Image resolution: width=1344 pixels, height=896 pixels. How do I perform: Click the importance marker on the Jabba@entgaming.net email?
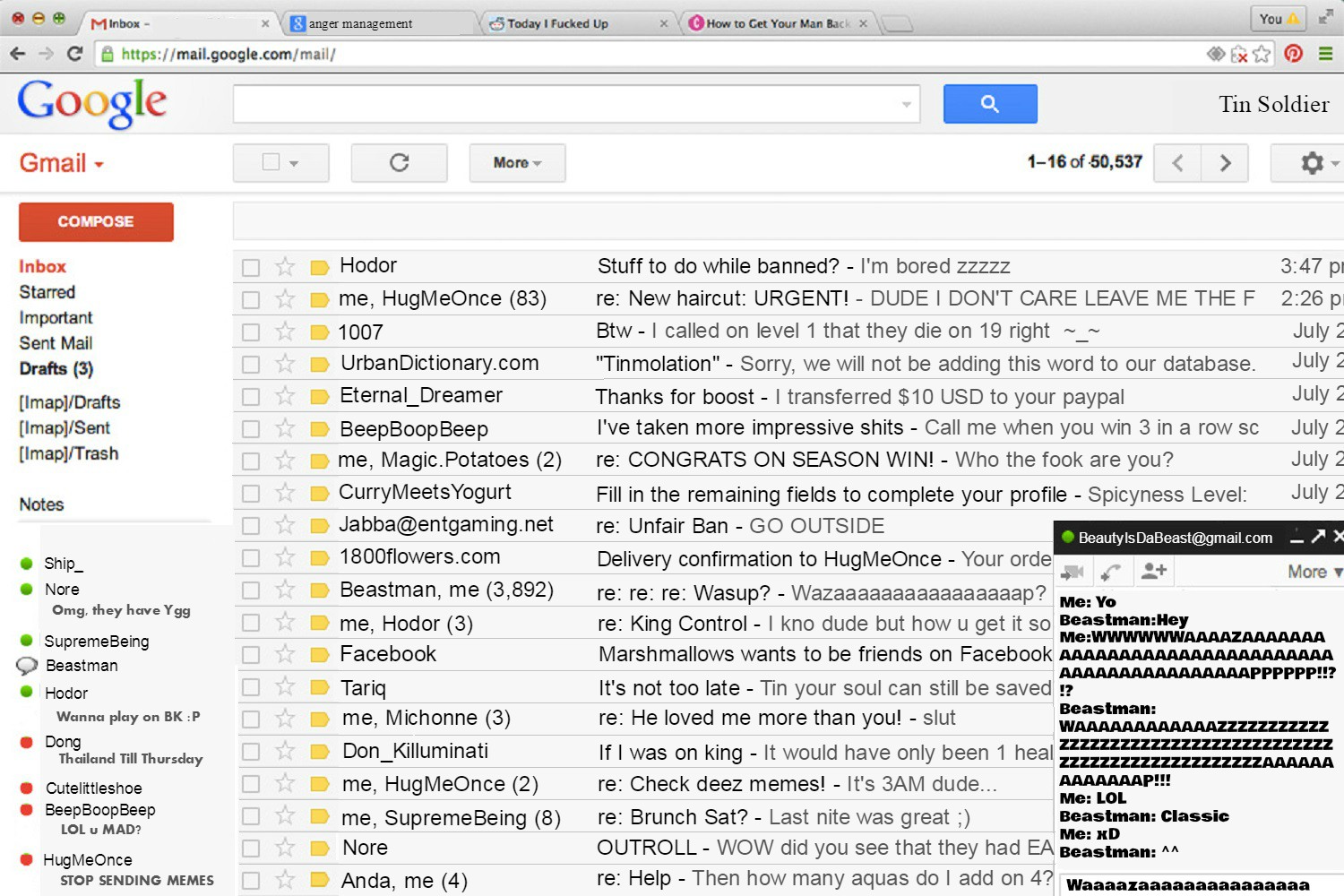pos(319,526)
